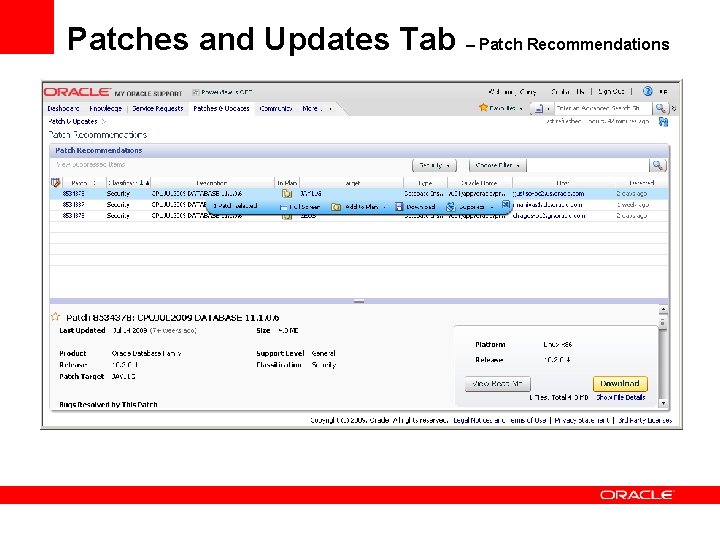Click the Favorites star icon
This screenshot has height=540, width=720.
click(x=483, y=107)
